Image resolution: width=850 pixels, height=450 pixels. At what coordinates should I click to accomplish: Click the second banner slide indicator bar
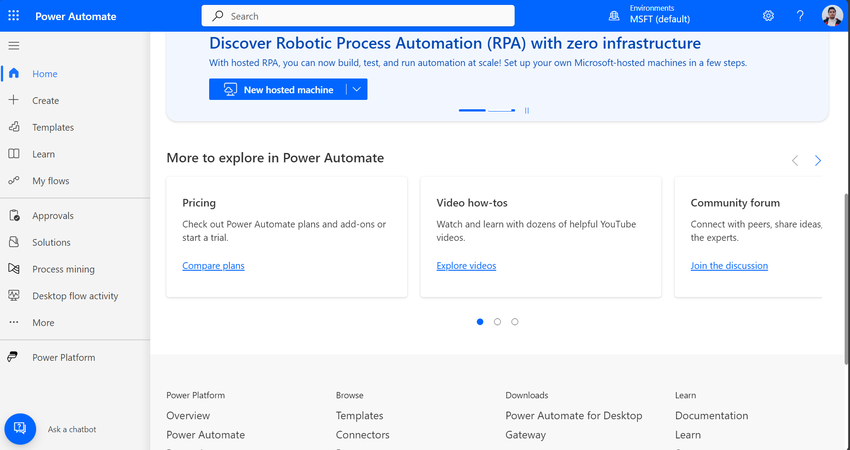coord(501,111)
